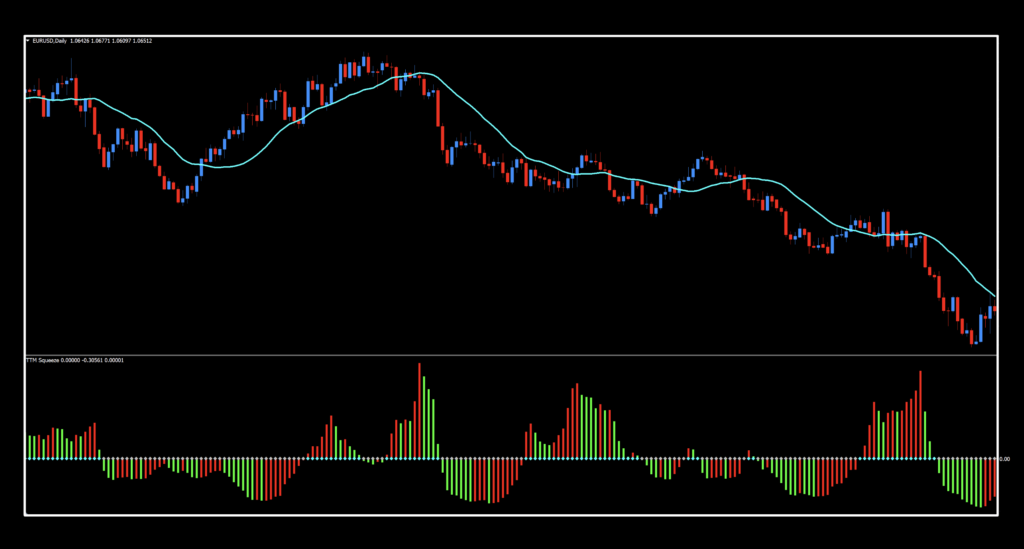Click the right end of the moving average line
This screenshot has height=549, width=1024.
click(x=994, y=294)
